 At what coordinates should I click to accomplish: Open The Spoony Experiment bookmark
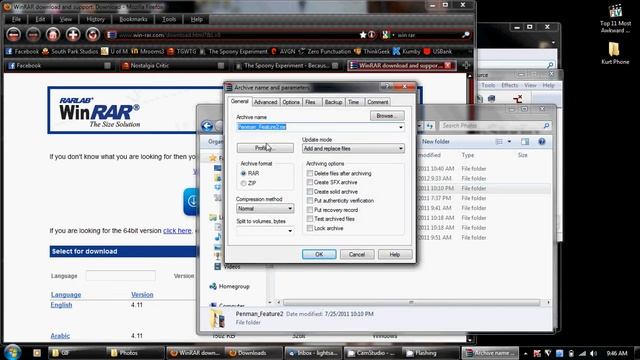pyautogui.click(x=233, y=51)
